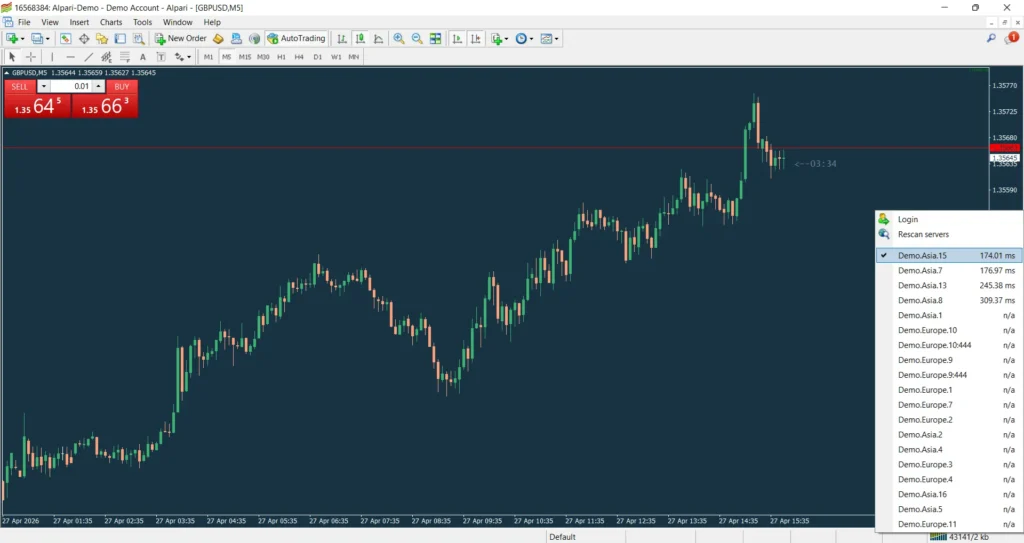Screen dimensions: 1024x543
Task: Decrease lot volume with down arrow
Action: [x=43, y=86]
